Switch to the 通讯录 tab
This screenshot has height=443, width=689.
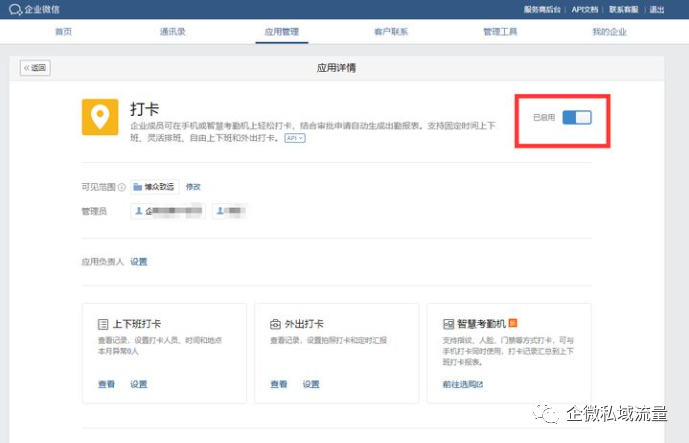click(x=172, y=32)
